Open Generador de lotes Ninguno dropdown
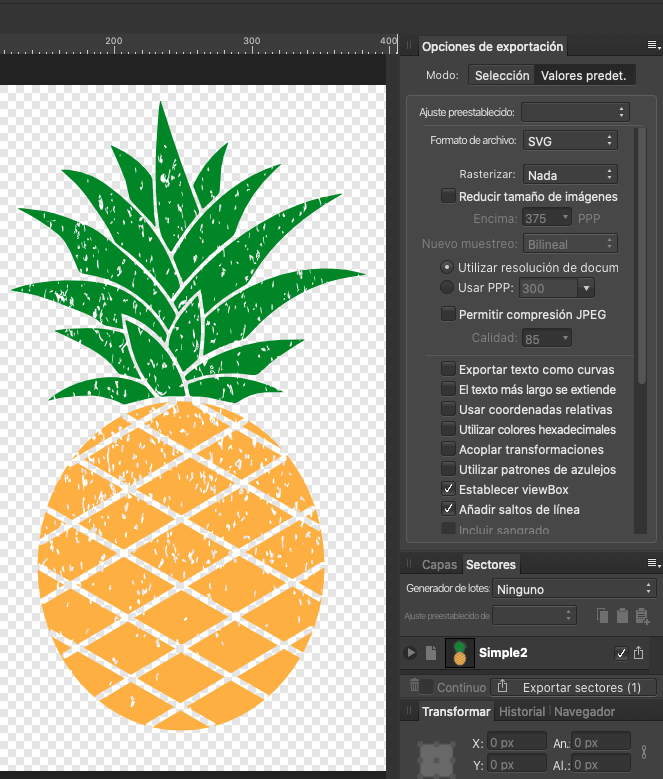The width and height of the screenshot is (663, 779). (x=574, y=589)
